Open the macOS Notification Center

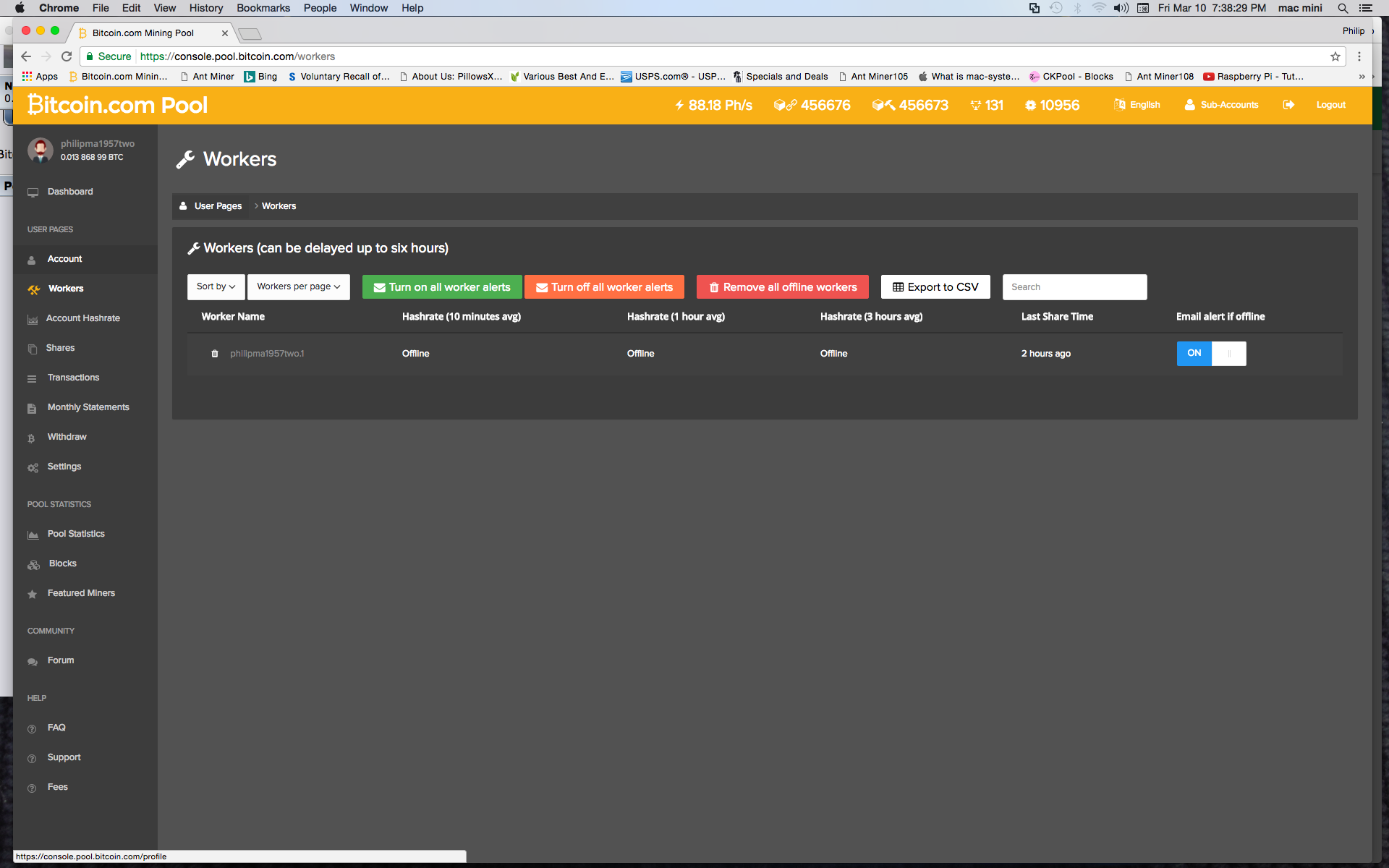[1366, 8]
